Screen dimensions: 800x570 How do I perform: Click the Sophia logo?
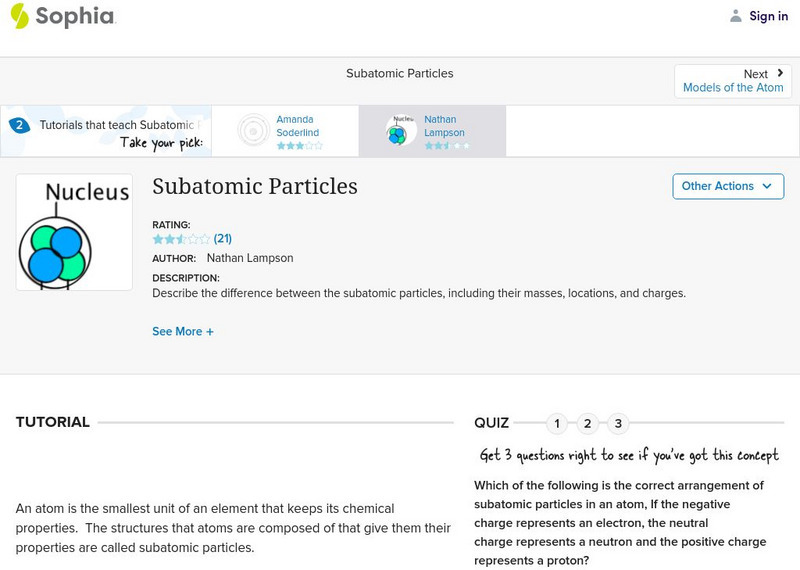[62, 16]
